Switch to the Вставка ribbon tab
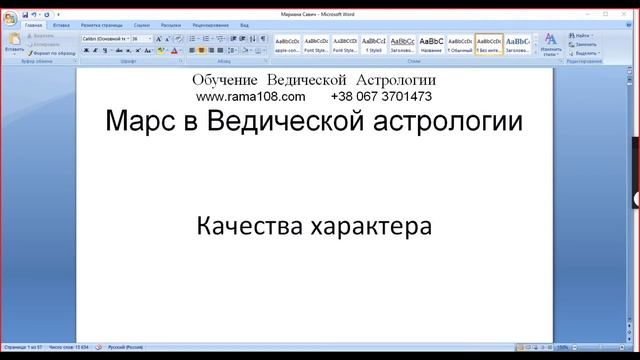640x360 pixels. [x=61, y=25]
